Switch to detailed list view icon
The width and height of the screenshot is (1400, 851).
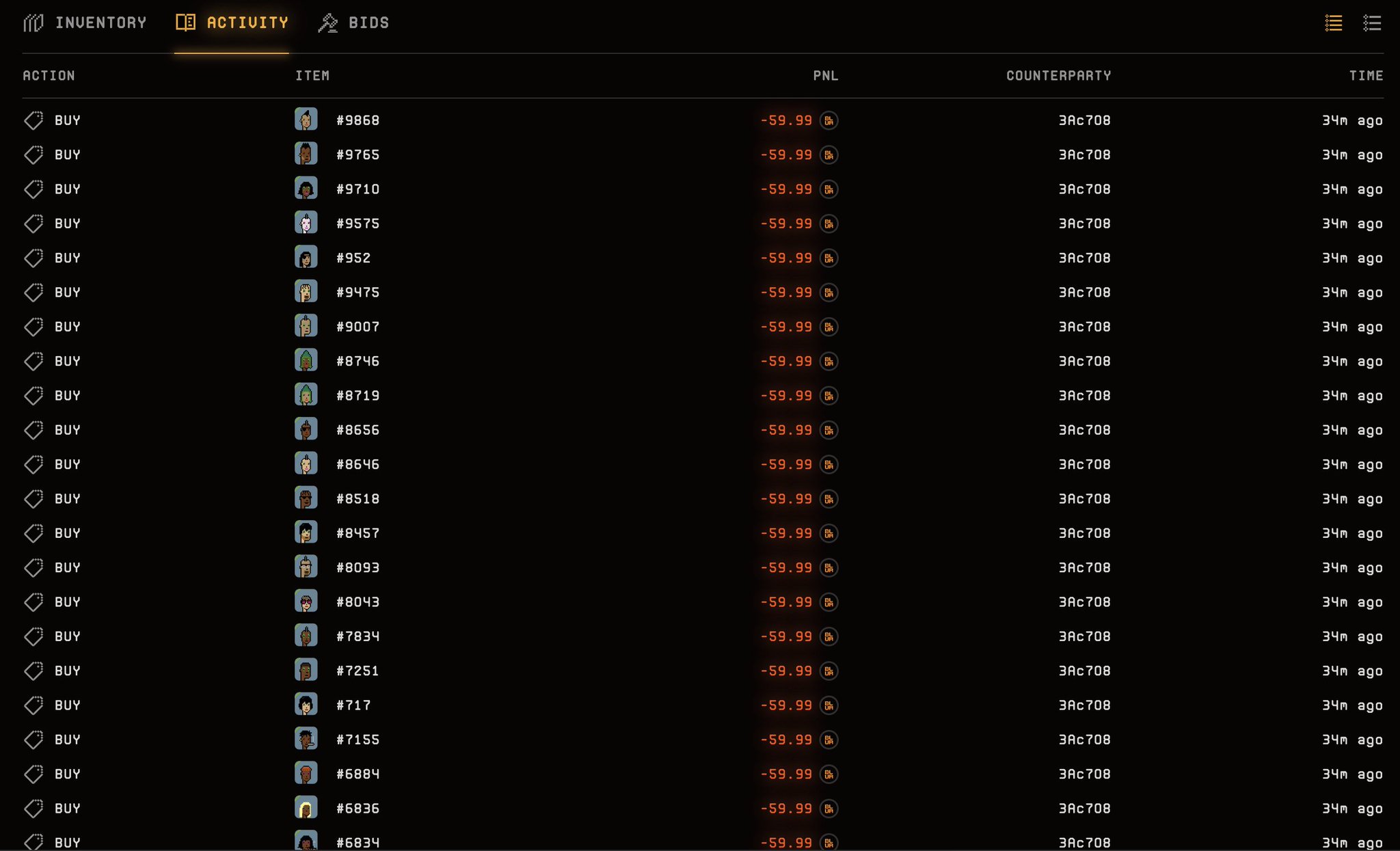coord(1372,23)
